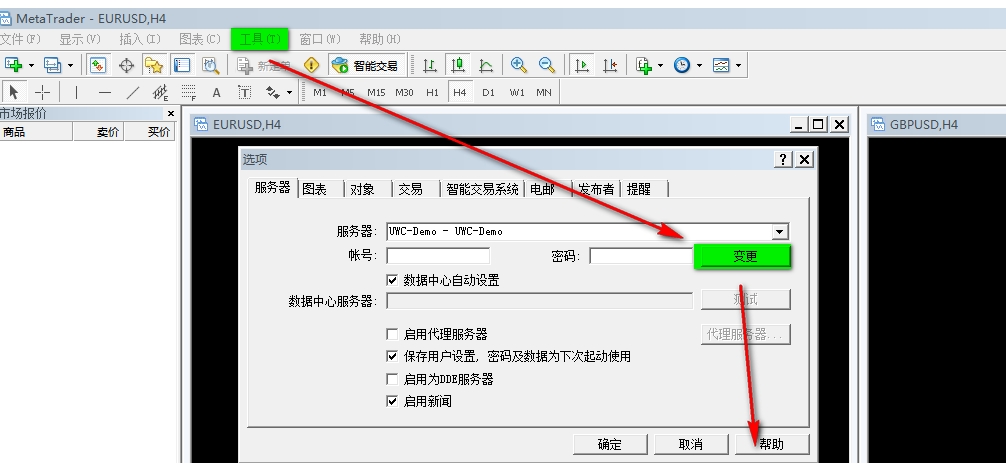Screen dimensions: 1006x463
Task: Toggle the Terminal panel icon
Action: pyautogui.click(x=182, y=65)
